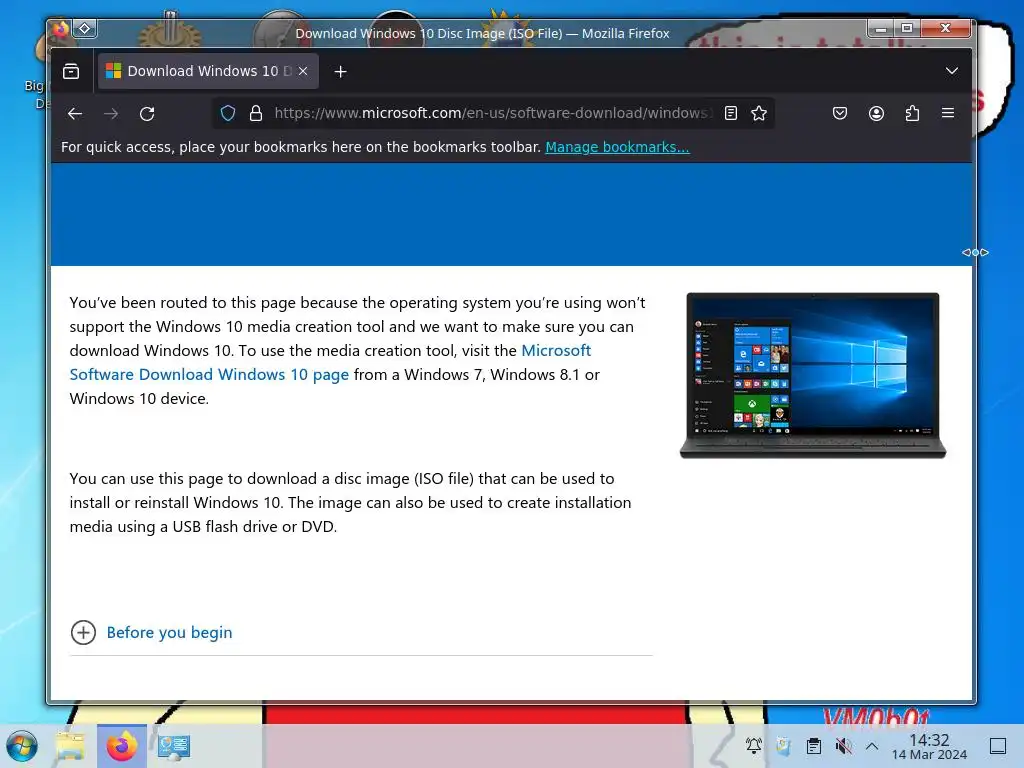Toggle pin on all desktops titlebar icon
Viewport: 1024px width, 768px height.
(85, 29)
